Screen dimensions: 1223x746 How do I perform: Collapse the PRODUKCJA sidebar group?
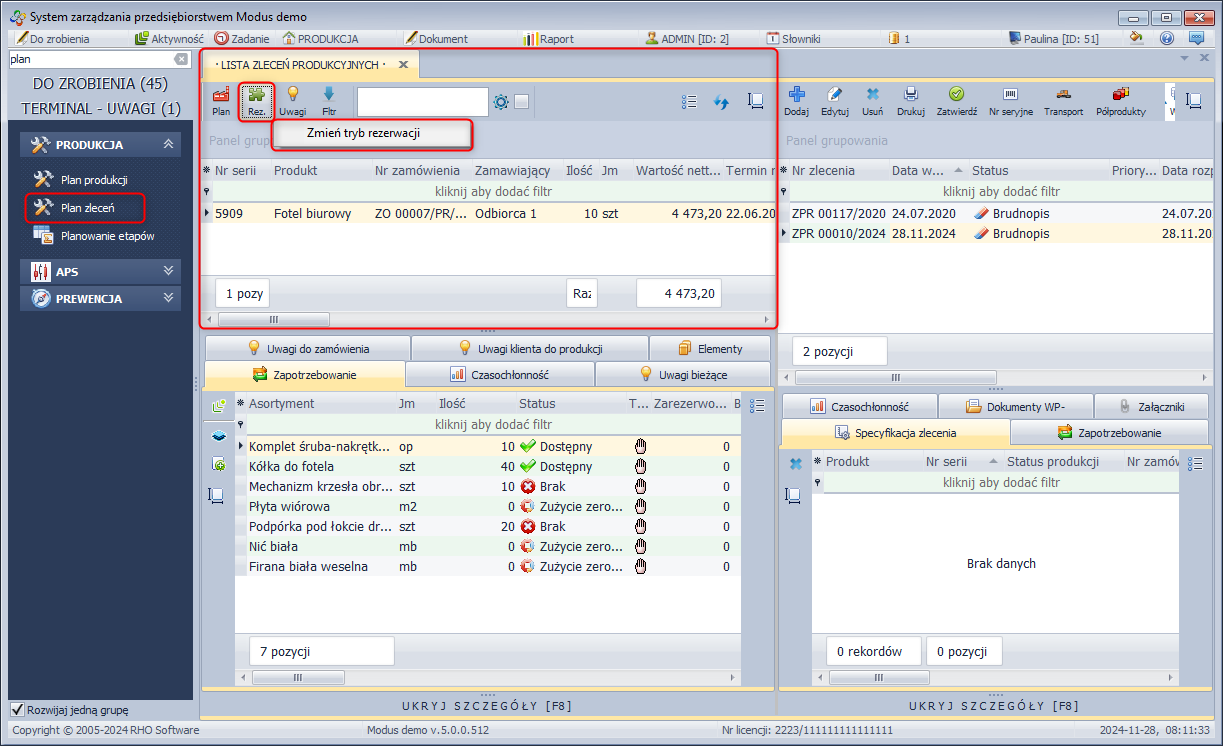tap(168, 145)
